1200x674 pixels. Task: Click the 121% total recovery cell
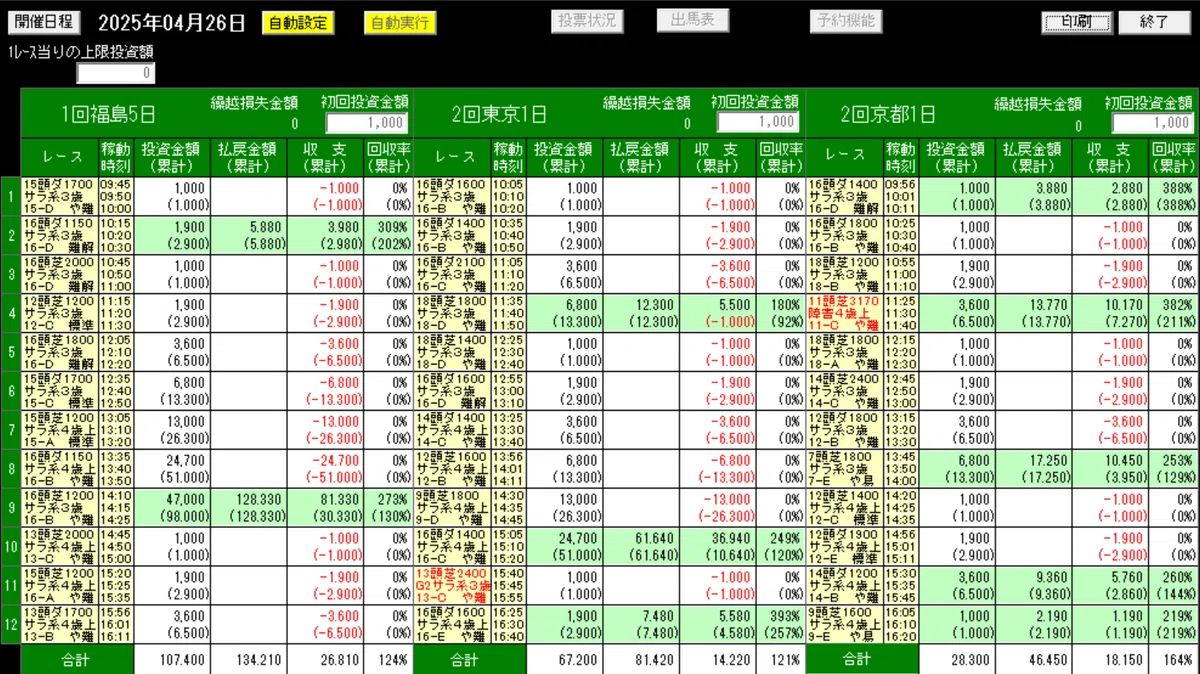(x=780, y=660)
